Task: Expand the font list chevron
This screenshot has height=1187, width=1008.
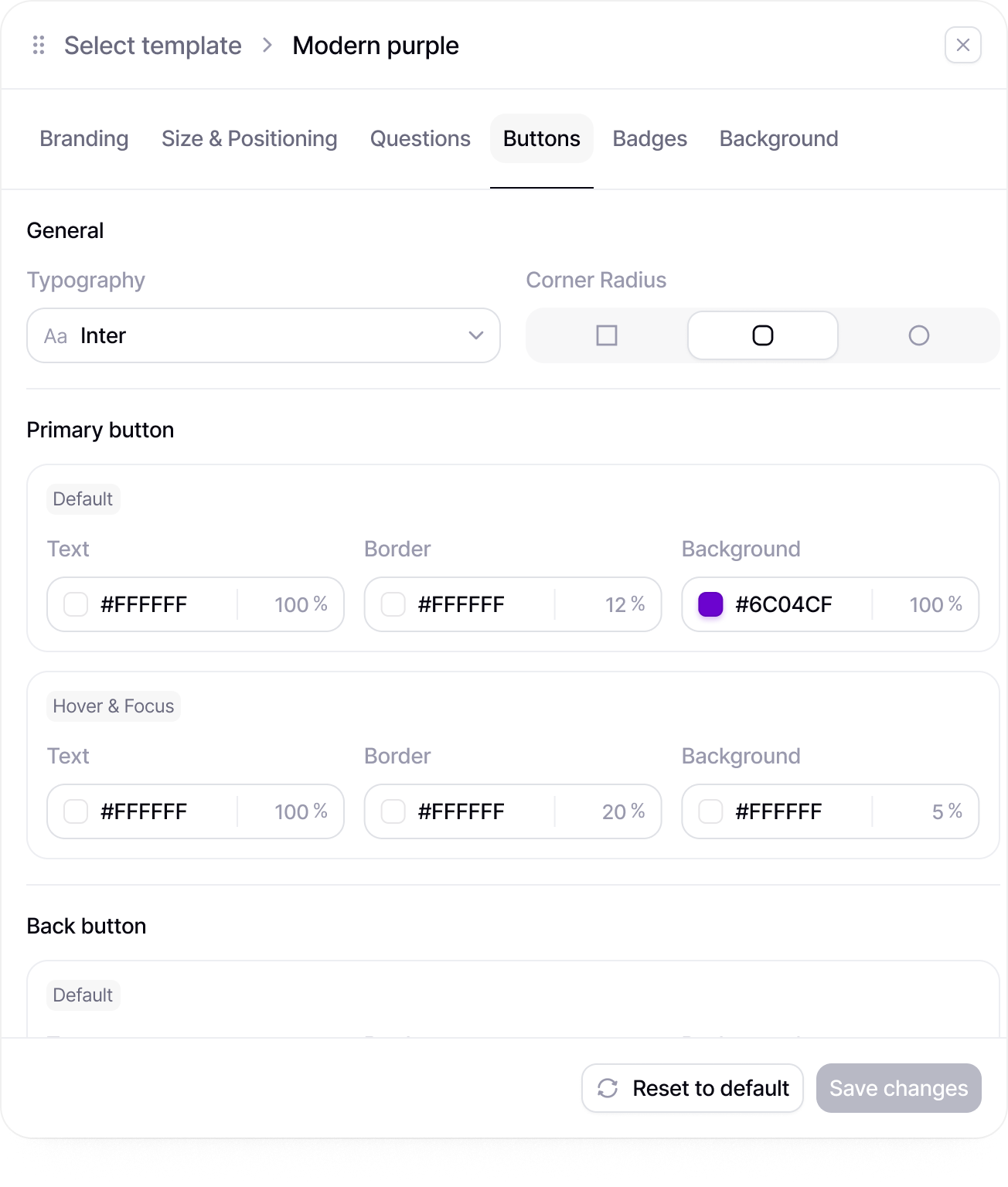Action: click(476, 335)
